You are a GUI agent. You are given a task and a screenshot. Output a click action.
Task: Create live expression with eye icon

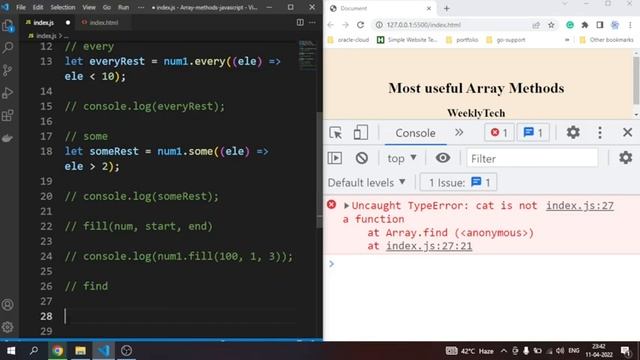[x=442, y=158]
